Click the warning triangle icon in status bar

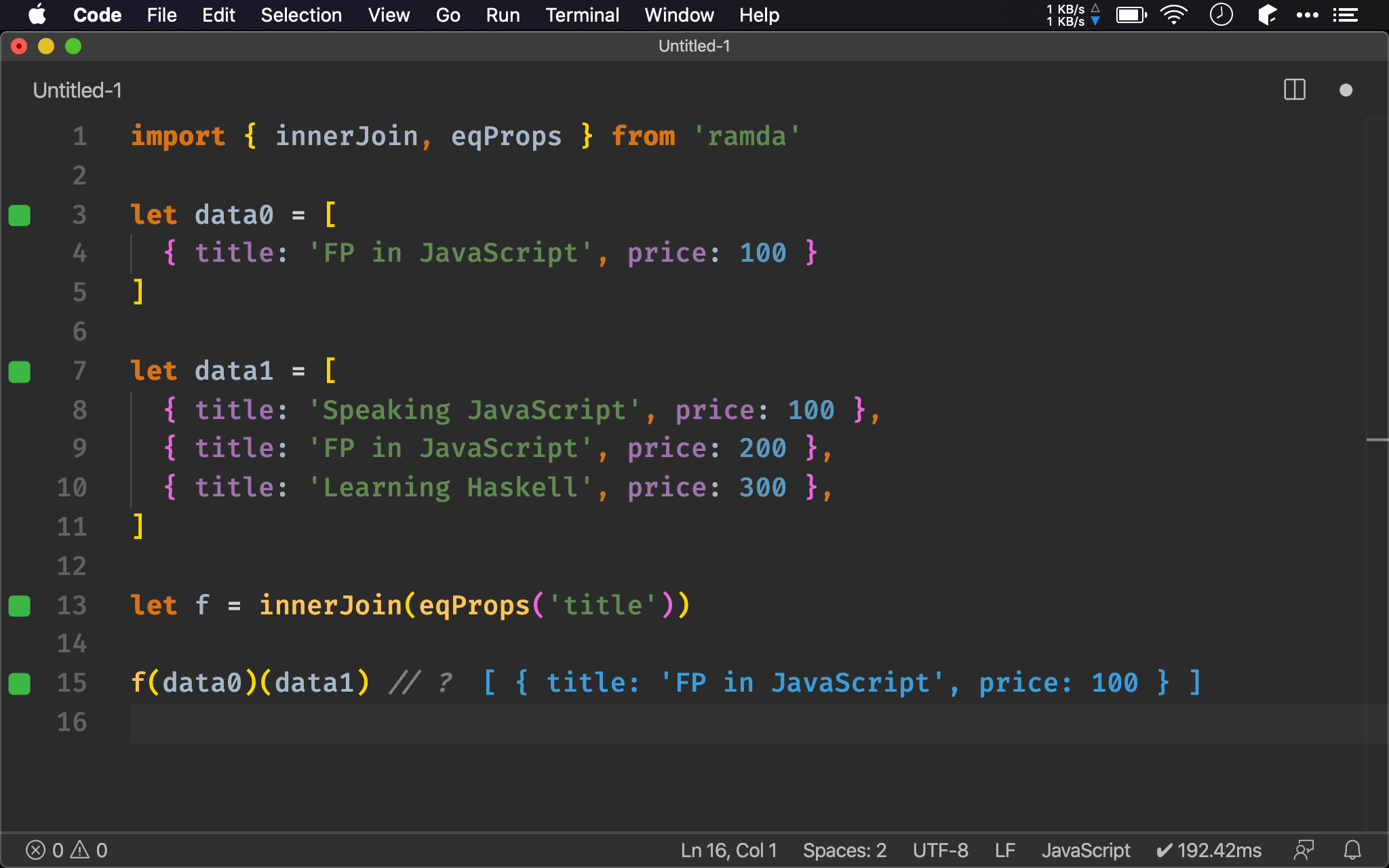click(x=80, y=850)
